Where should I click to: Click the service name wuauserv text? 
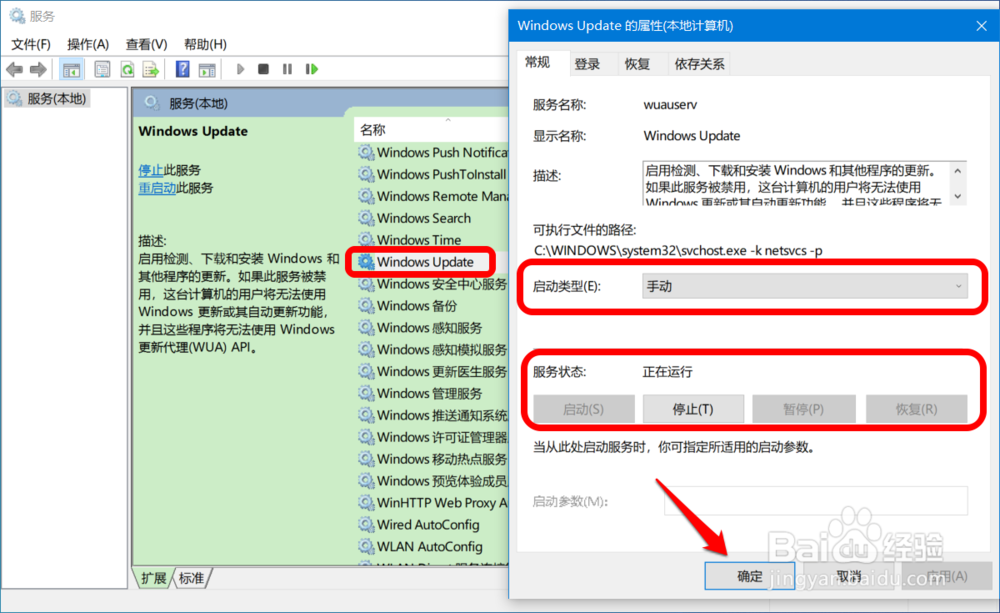[670, 105]
